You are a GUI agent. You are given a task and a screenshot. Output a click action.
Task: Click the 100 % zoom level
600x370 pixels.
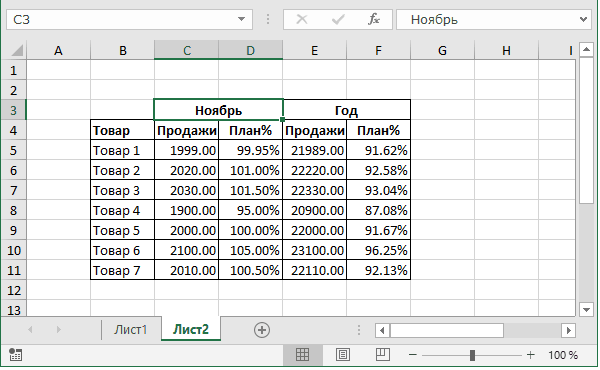tap(562, 355)
